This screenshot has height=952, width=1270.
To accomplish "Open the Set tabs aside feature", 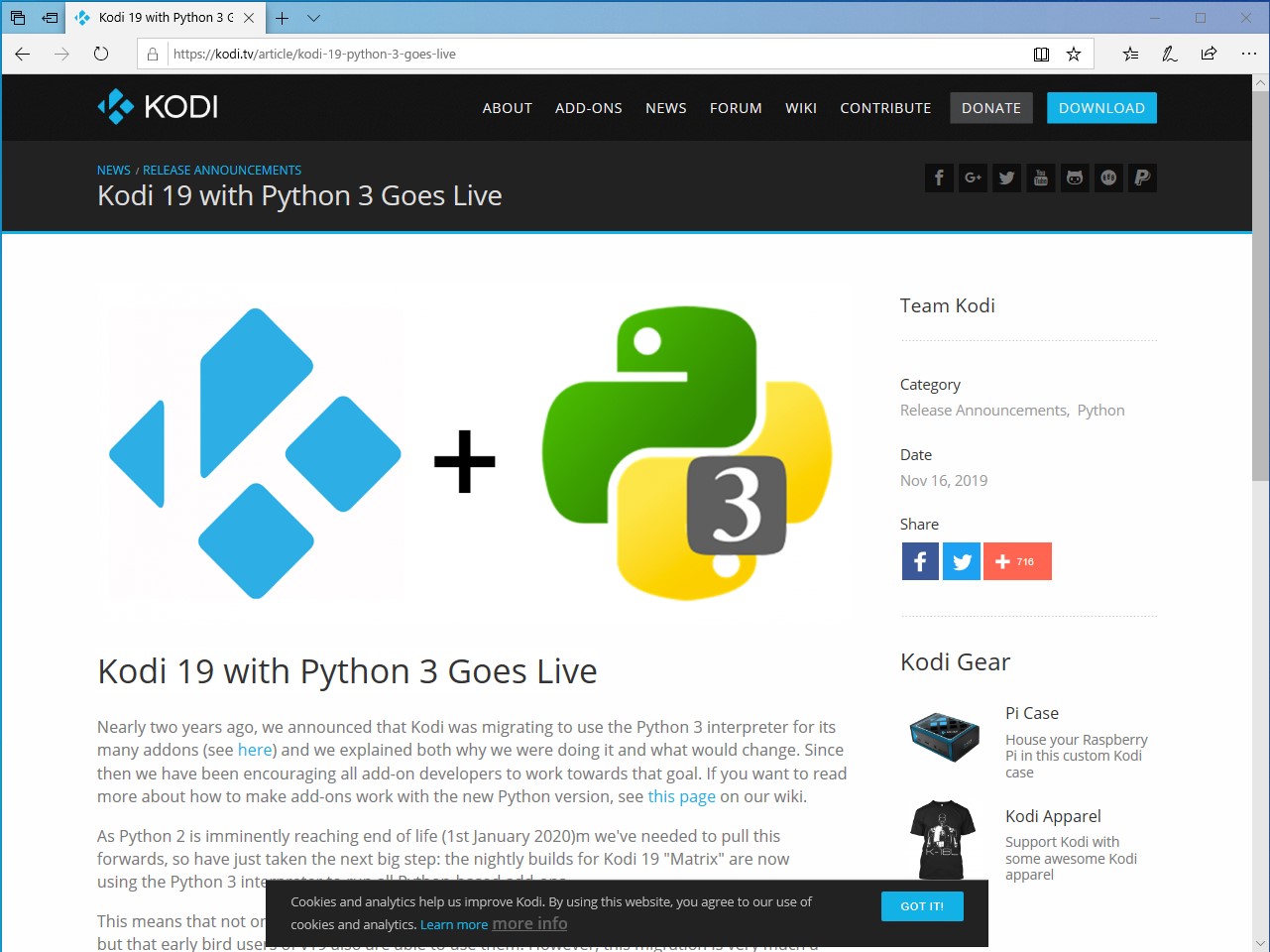I will [49, 17].
